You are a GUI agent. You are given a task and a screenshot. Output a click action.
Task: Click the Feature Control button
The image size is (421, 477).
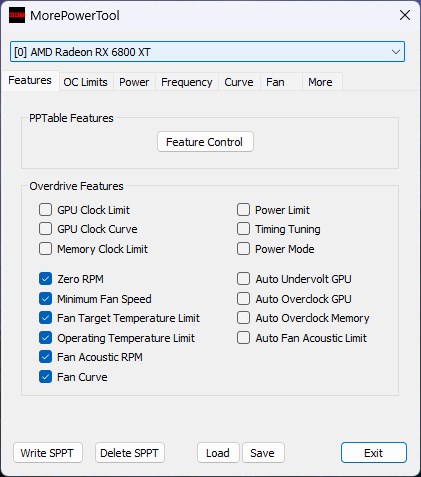[205, 142]
